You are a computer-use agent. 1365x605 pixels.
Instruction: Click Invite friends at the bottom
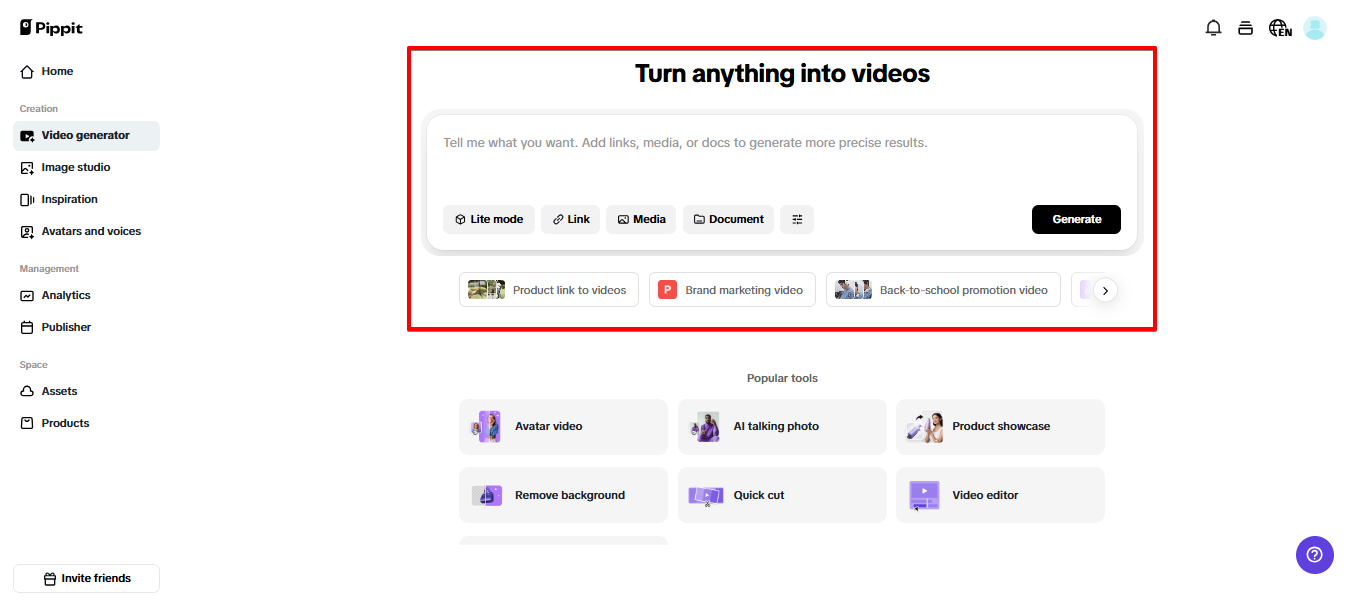click(x=85, y=578)
